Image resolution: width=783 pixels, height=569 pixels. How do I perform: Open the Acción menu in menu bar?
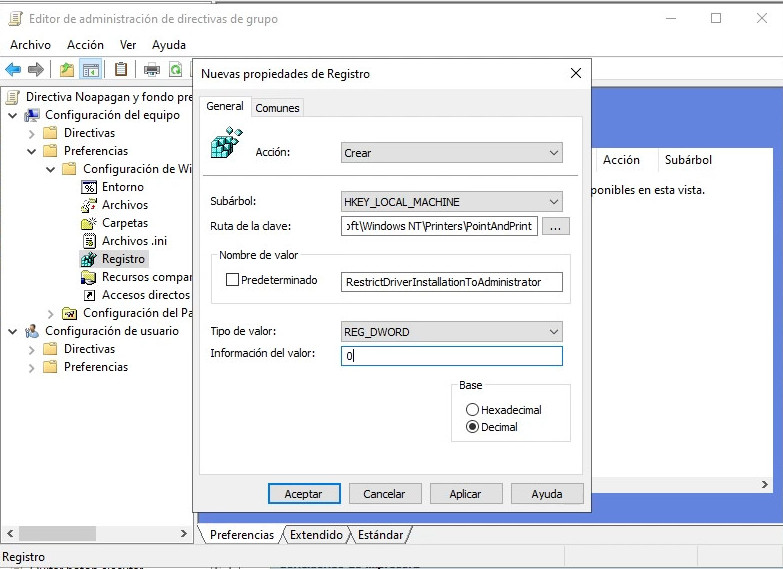tap(85, 45)
